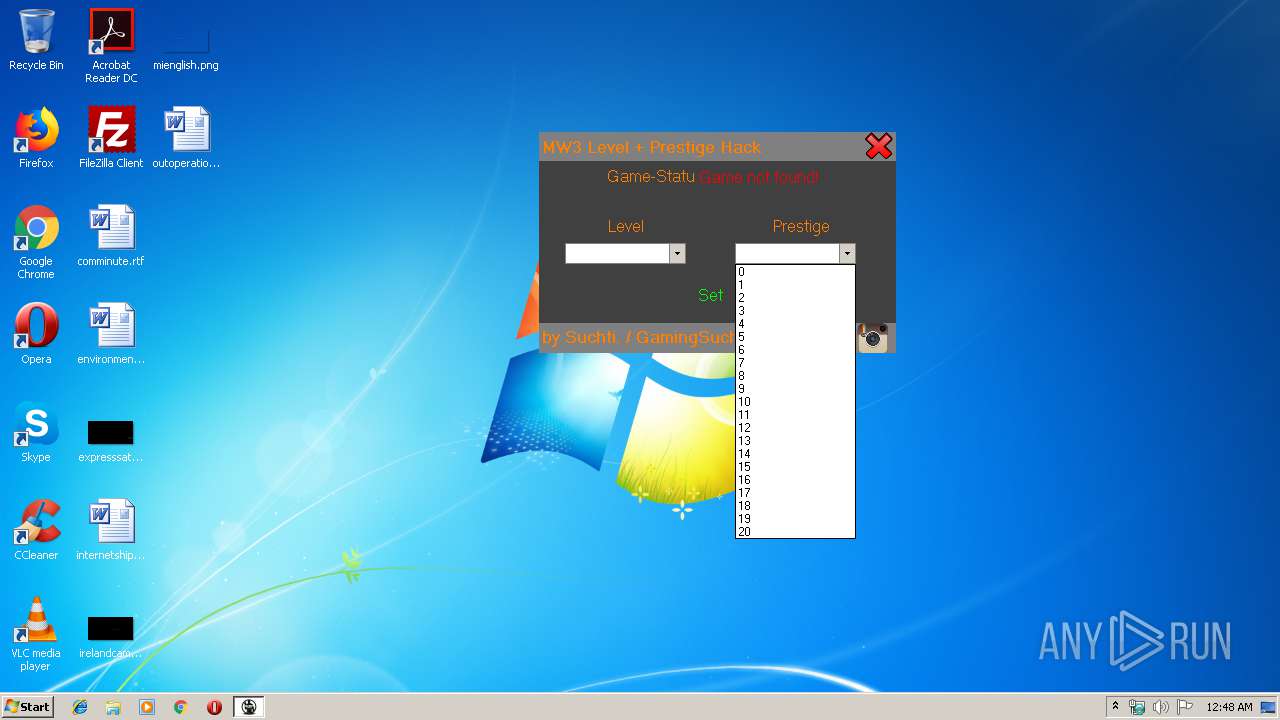
Task: Pick prestige 15 list entry
Action: coord(795,467)
